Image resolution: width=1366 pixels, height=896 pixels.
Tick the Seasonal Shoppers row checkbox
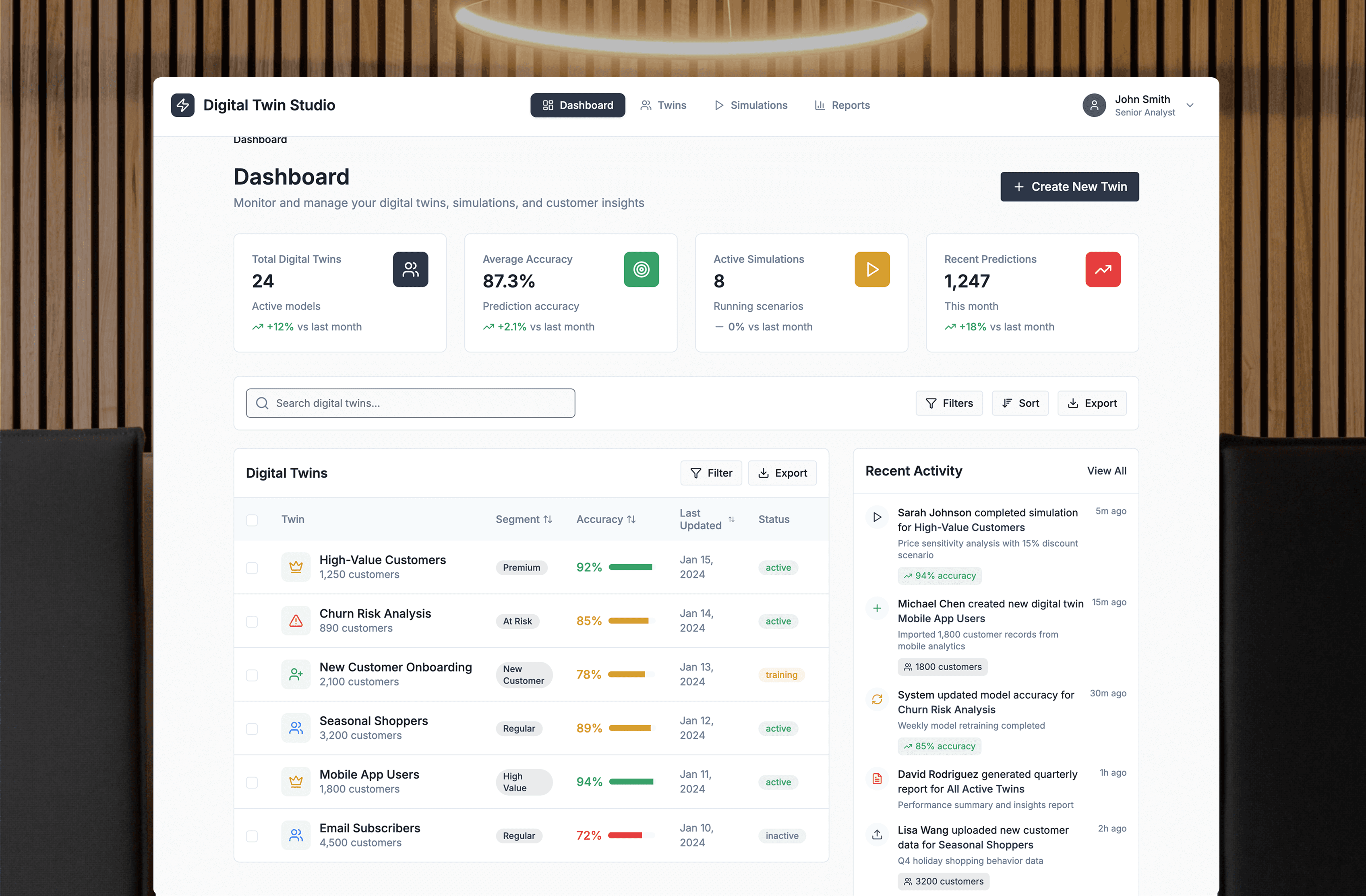(x=252, y=729)
